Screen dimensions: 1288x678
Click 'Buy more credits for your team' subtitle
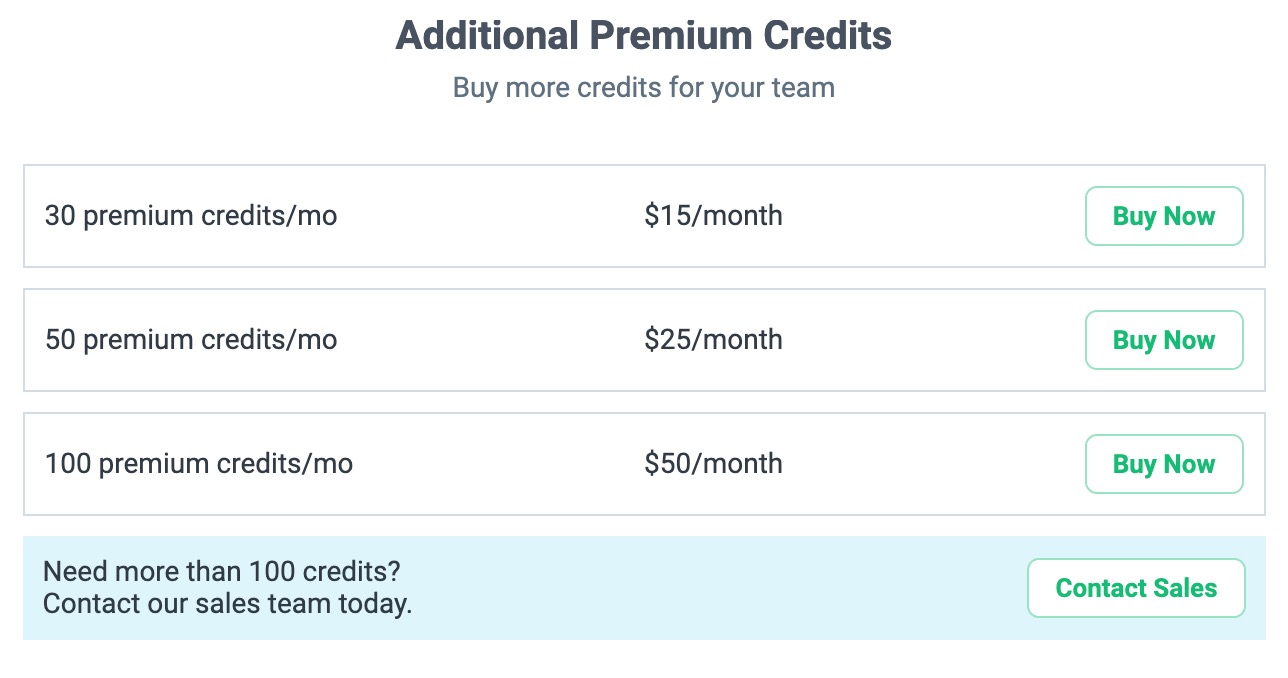(x=644, y=88)
